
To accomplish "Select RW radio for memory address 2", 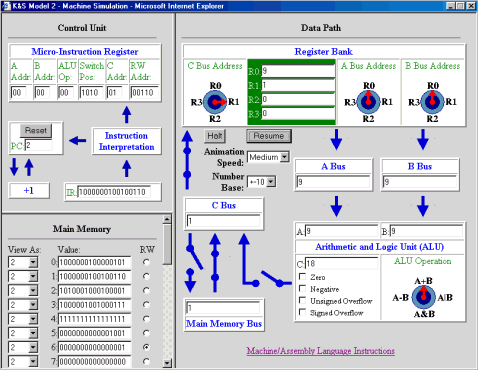I will point(146,291).
